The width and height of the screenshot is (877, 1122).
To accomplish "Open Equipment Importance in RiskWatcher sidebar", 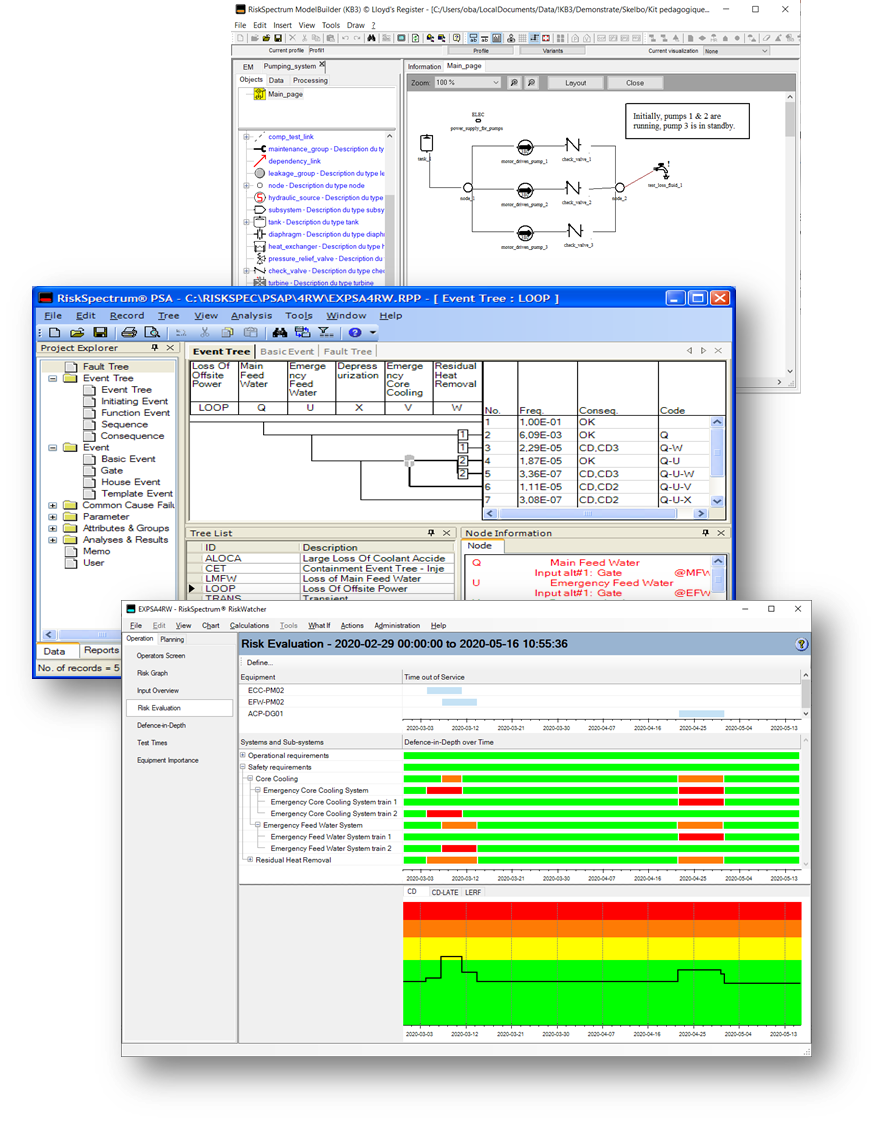I will 167,761.
